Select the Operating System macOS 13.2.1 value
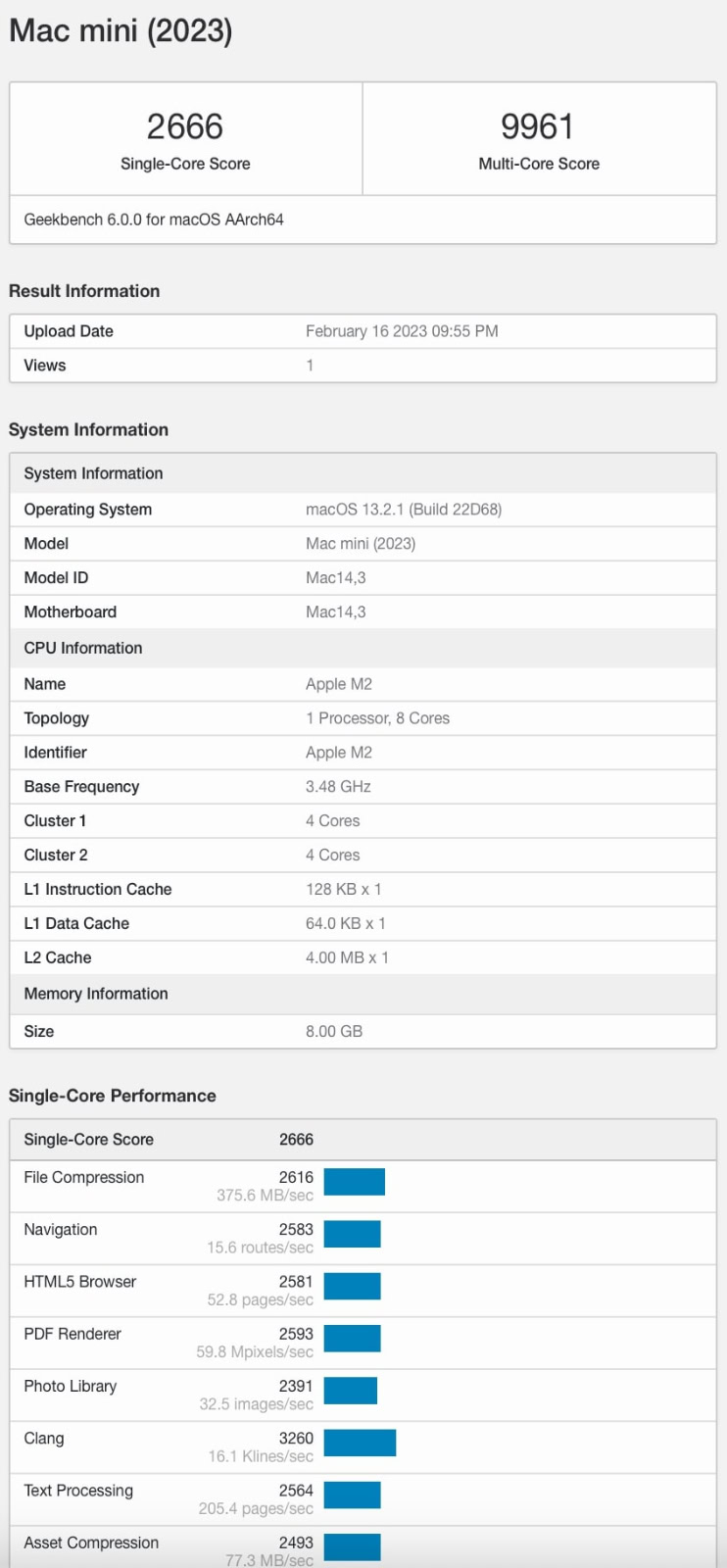This screenshot has width=727, height=1568. [404, 510]
